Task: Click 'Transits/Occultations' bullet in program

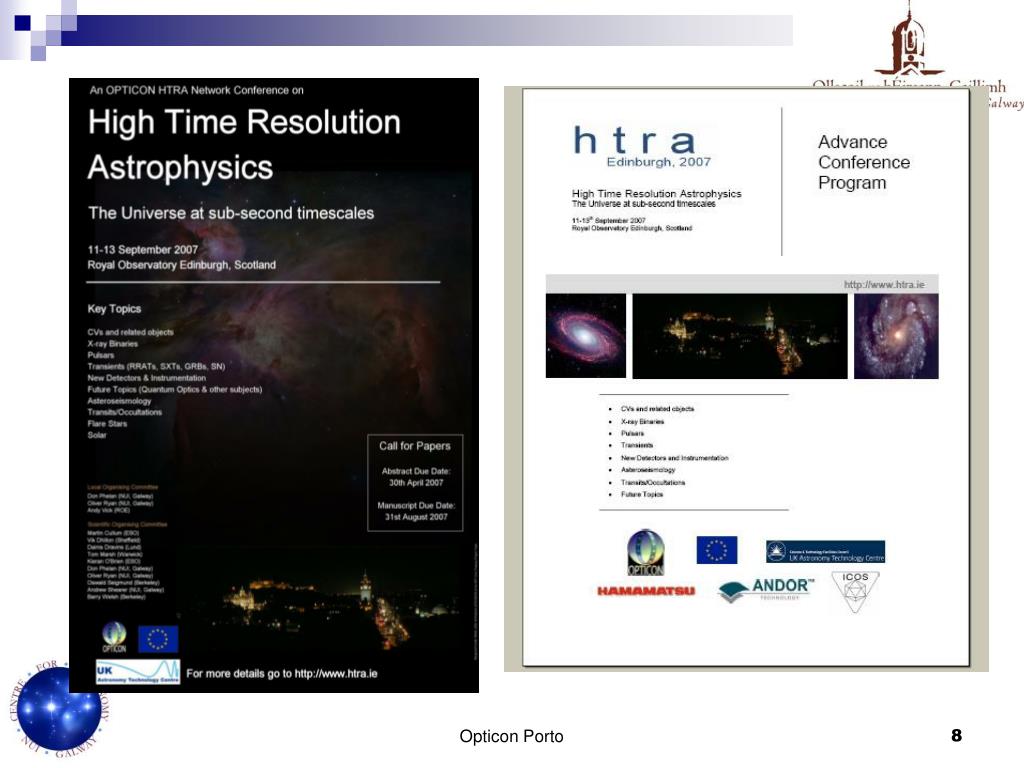Action: coord(652,482)
